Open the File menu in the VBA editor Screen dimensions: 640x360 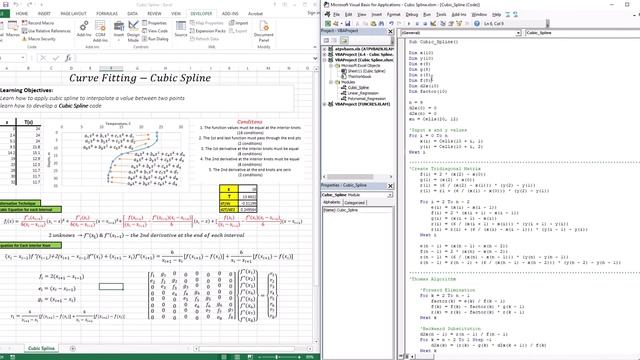click(x=336, y=14)
